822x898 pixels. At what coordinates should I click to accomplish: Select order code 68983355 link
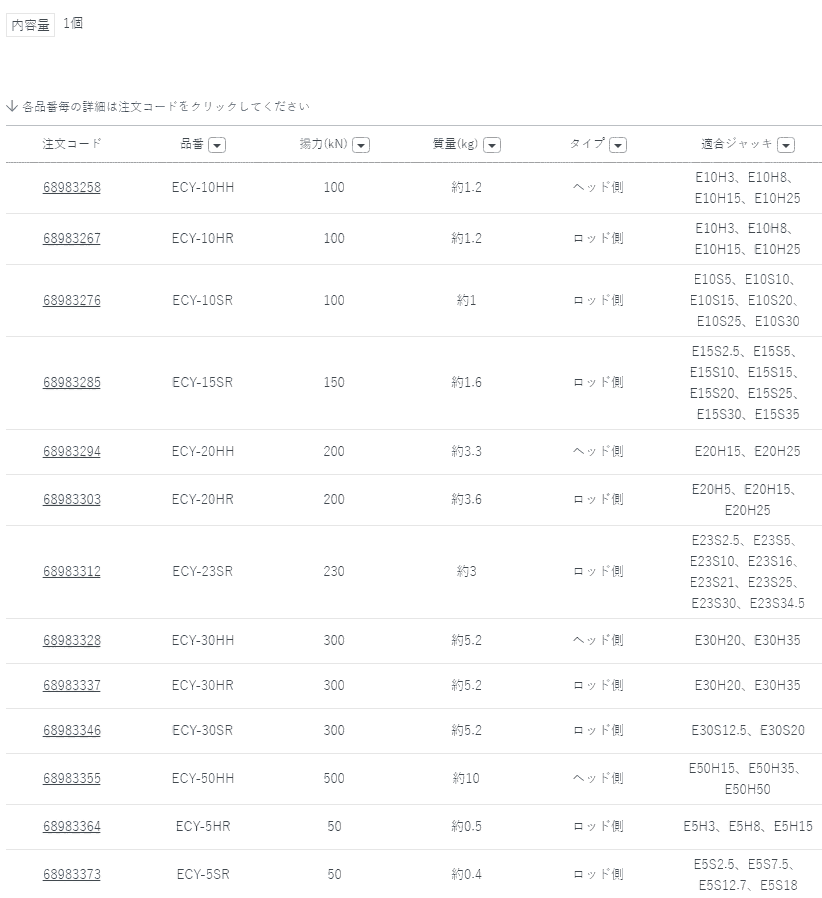pos(72,779)
